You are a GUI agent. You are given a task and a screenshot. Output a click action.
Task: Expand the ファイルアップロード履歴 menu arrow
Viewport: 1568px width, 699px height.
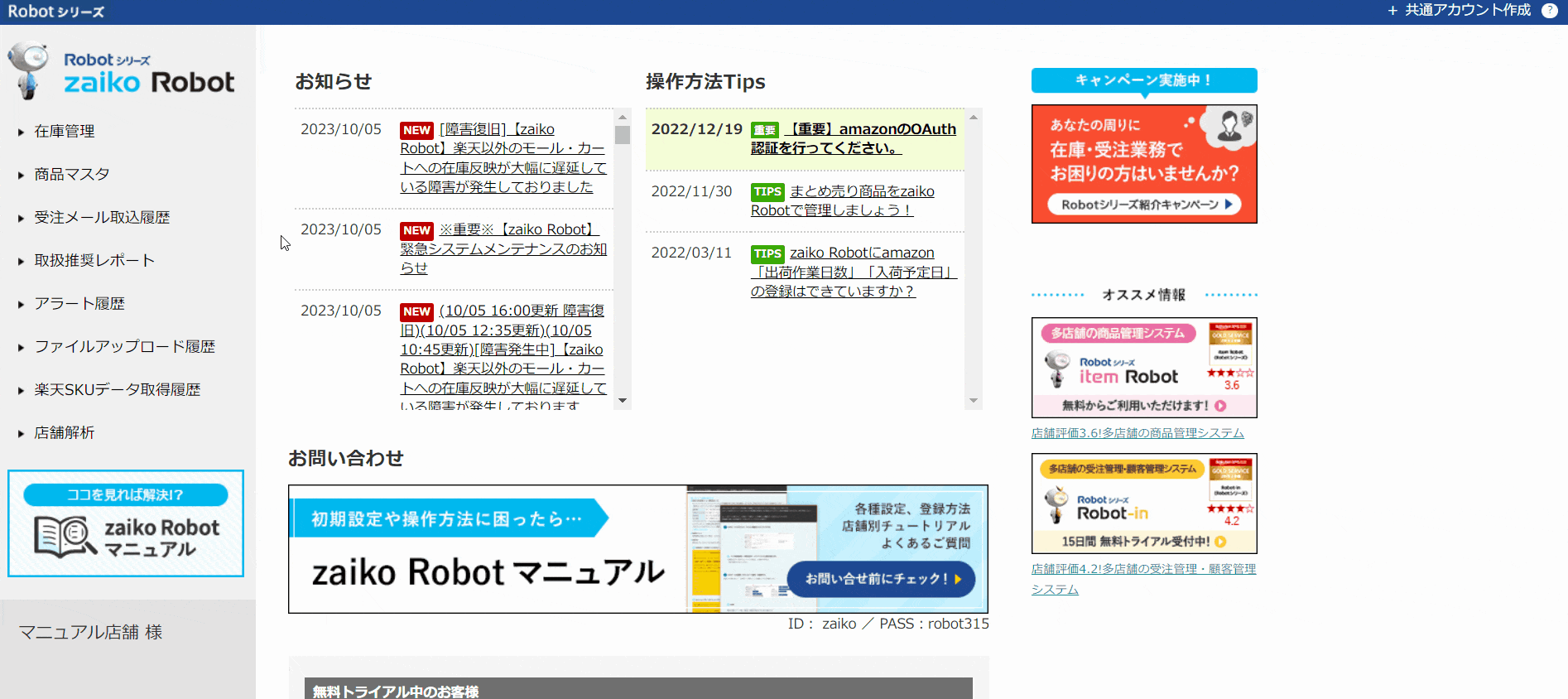(x=21, y=347)
